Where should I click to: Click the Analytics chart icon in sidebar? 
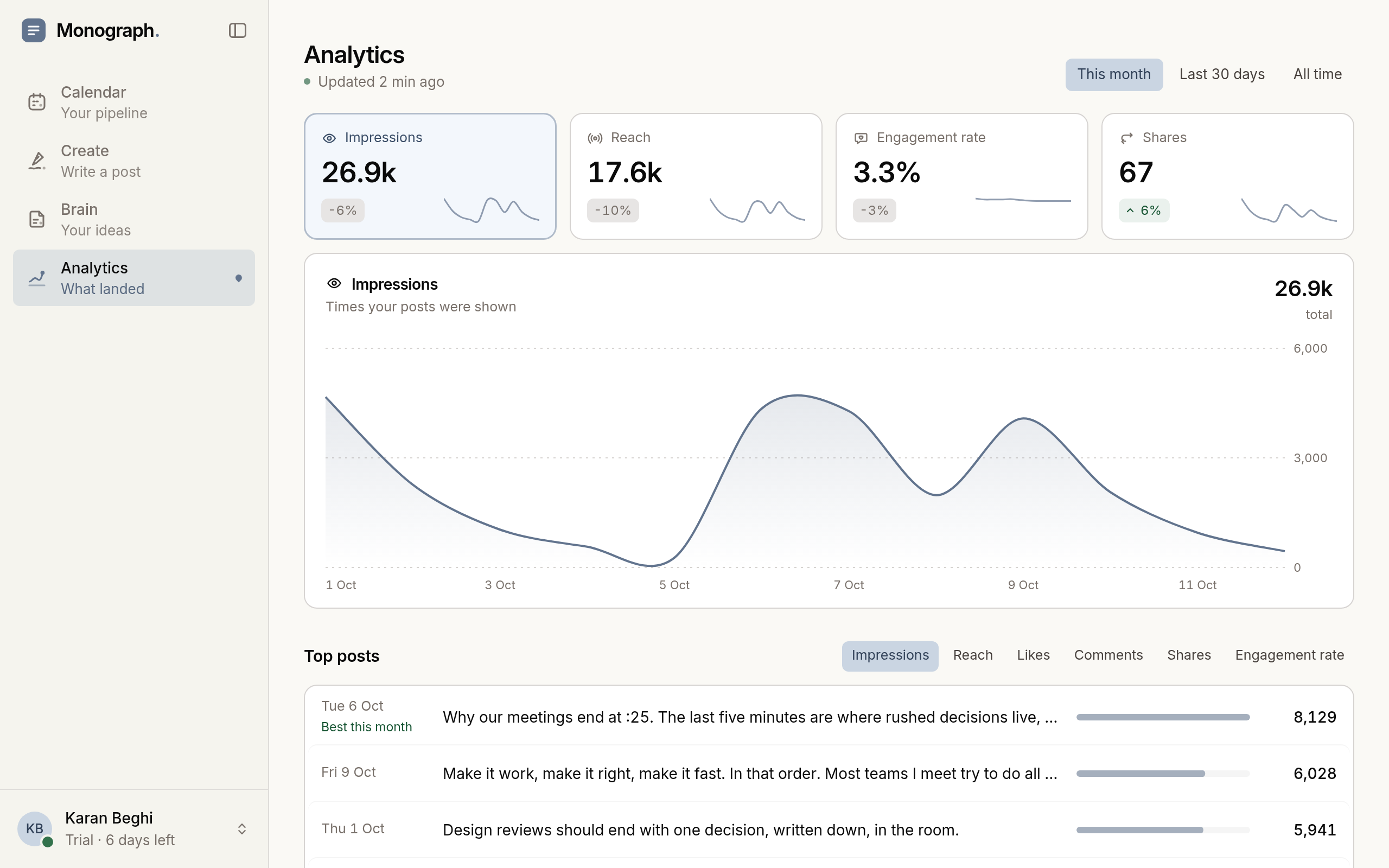[37, 278]
